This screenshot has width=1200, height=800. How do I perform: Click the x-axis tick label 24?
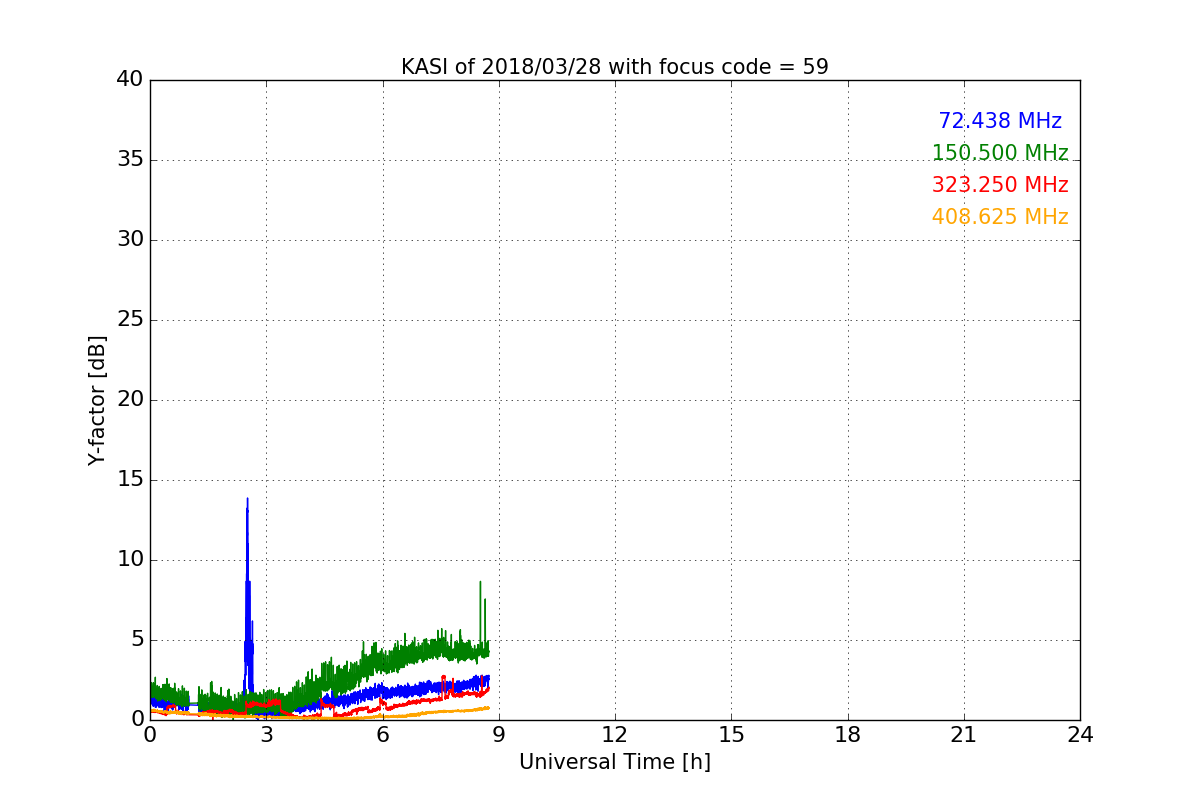click(1080, 735)
